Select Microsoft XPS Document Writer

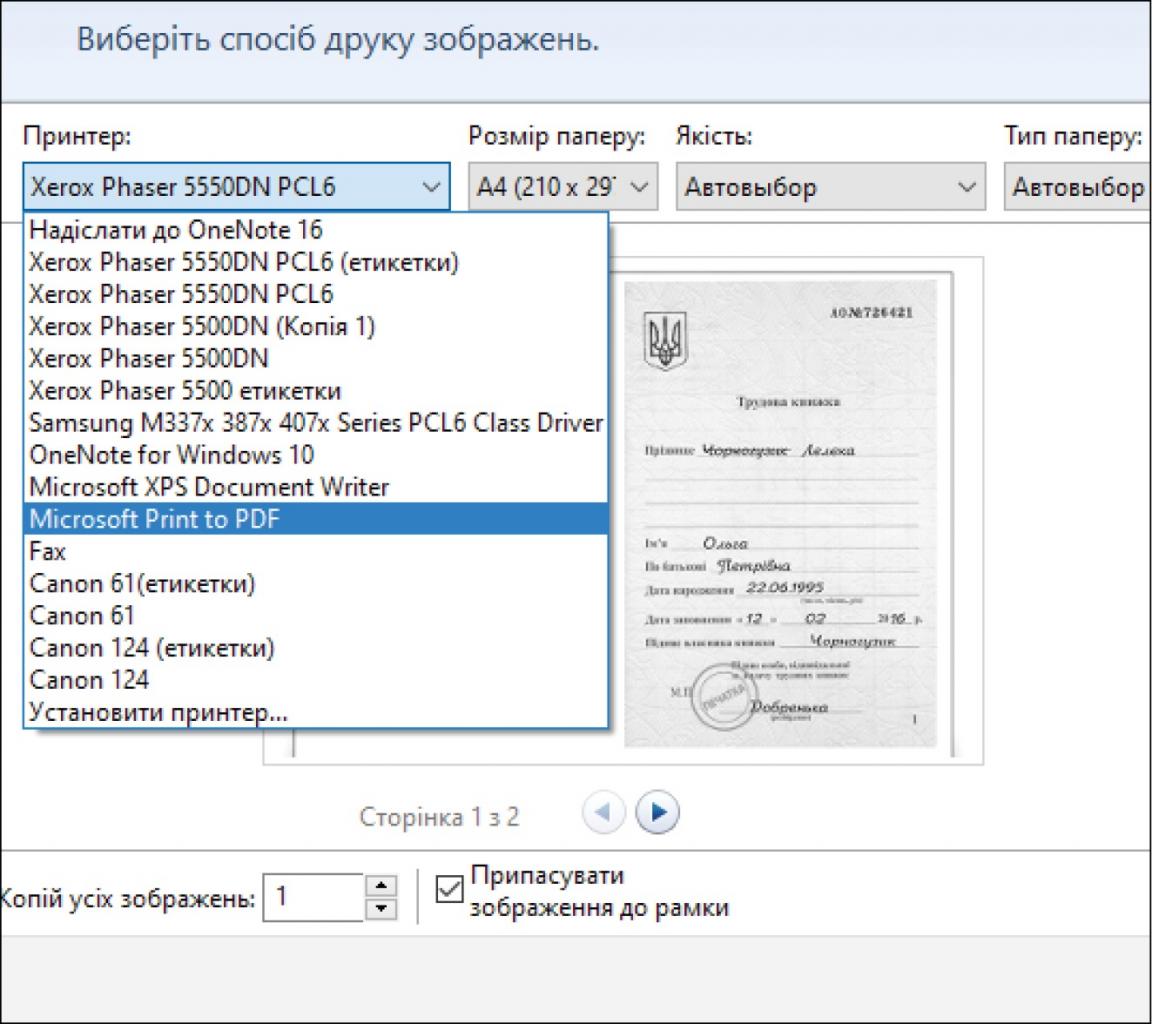tap(316, 487)
